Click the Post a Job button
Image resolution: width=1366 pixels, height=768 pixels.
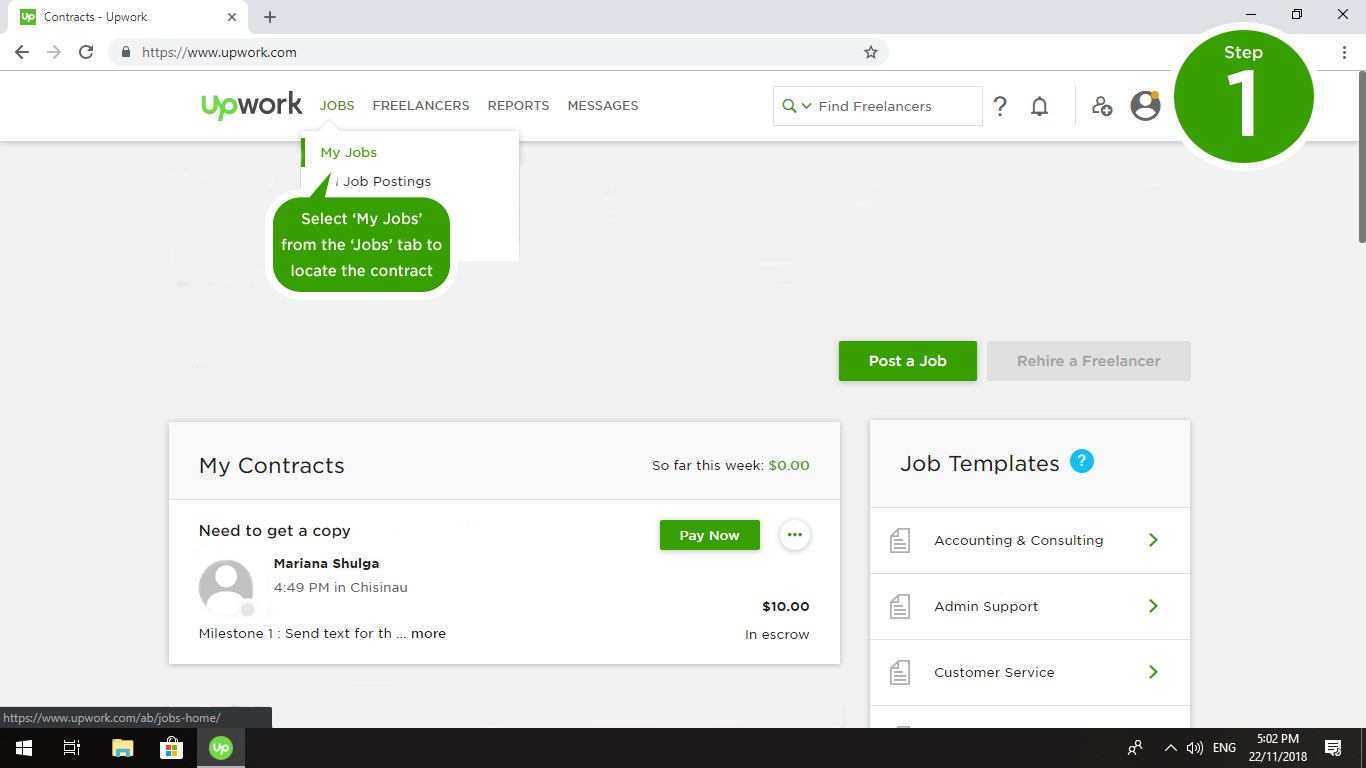[x=907, y=361]
